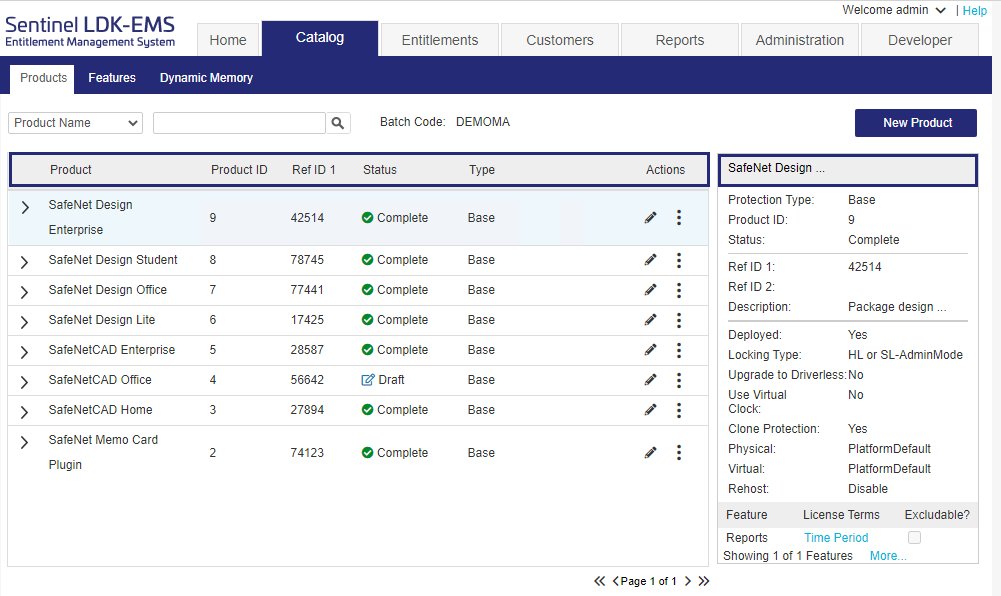Go to the first page using double arrow

coord(599,581)
